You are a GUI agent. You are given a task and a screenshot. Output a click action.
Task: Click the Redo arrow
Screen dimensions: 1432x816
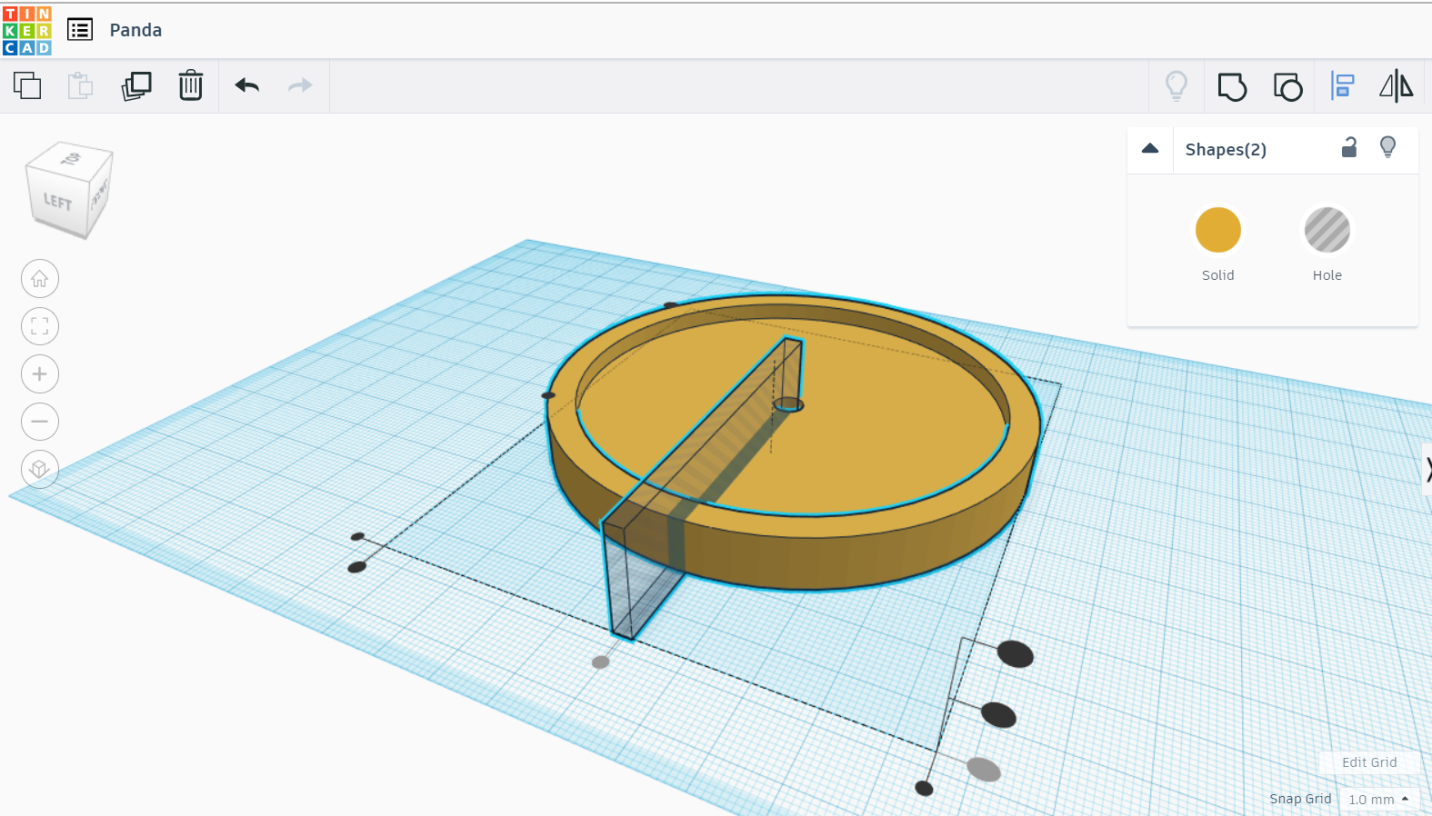pyautogui.click(x=300, y=86)
